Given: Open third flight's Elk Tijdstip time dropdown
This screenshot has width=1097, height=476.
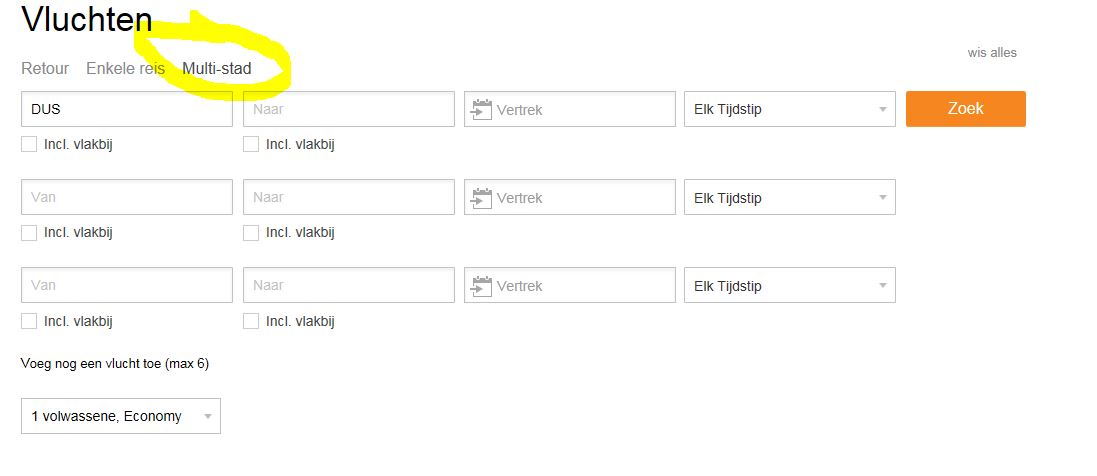Looking at the screenshot, I should click(789, 285).
